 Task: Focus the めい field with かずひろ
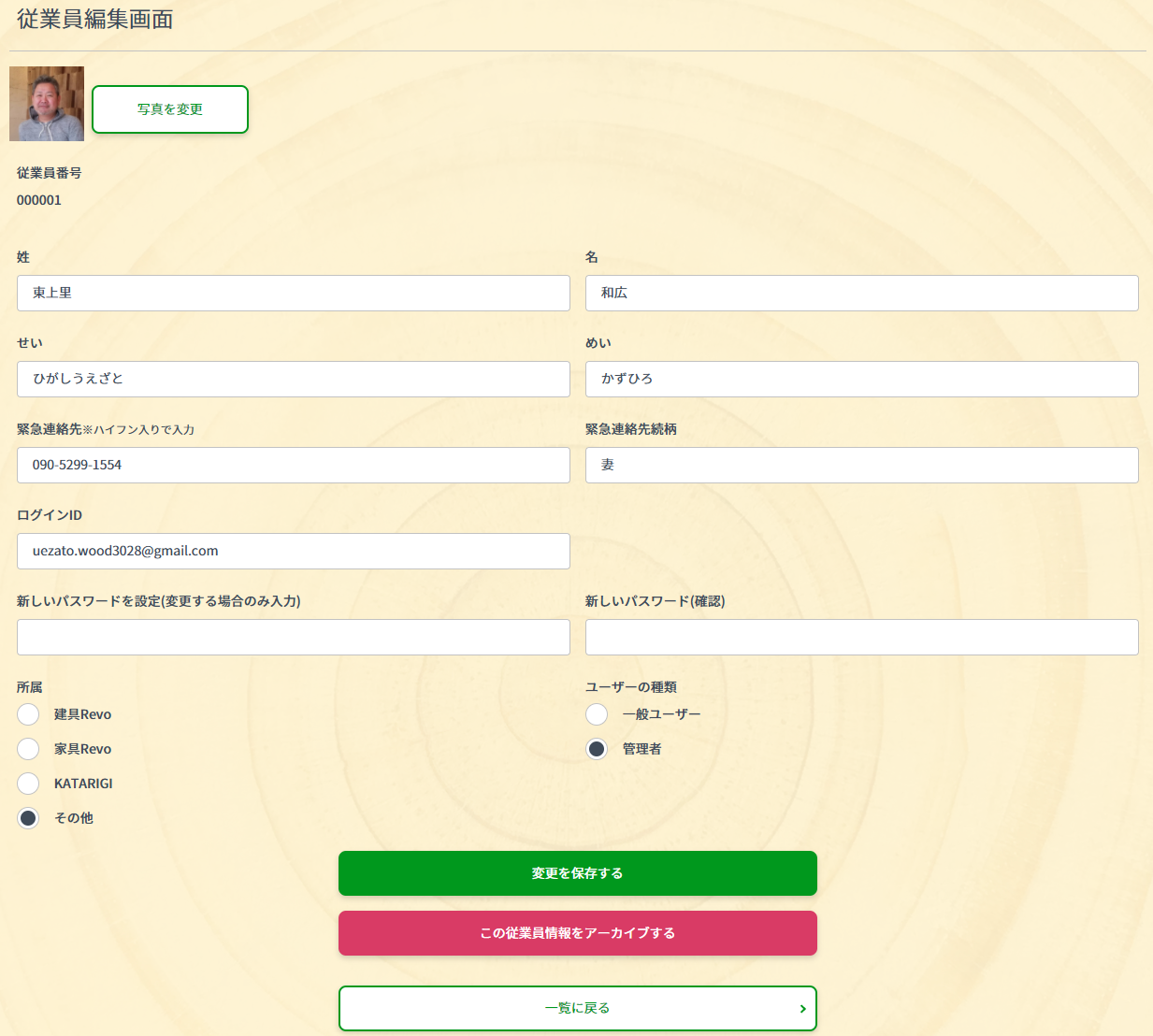(x=862, y=379)
